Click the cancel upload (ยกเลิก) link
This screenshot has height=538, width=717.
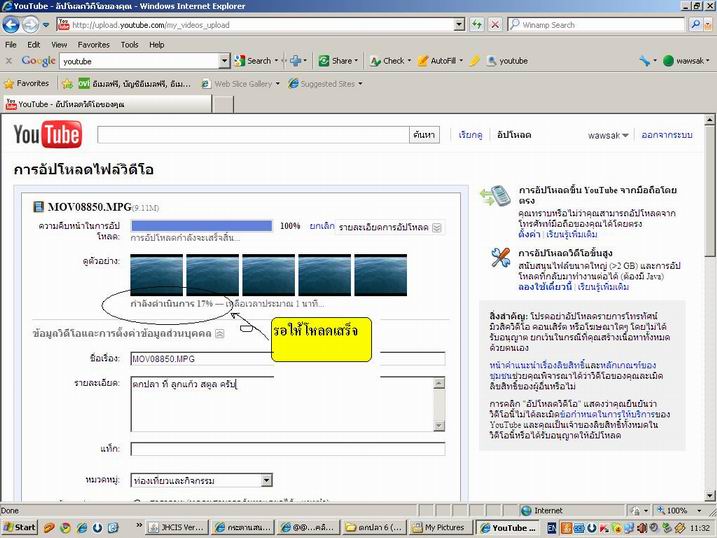coord(322,226)
